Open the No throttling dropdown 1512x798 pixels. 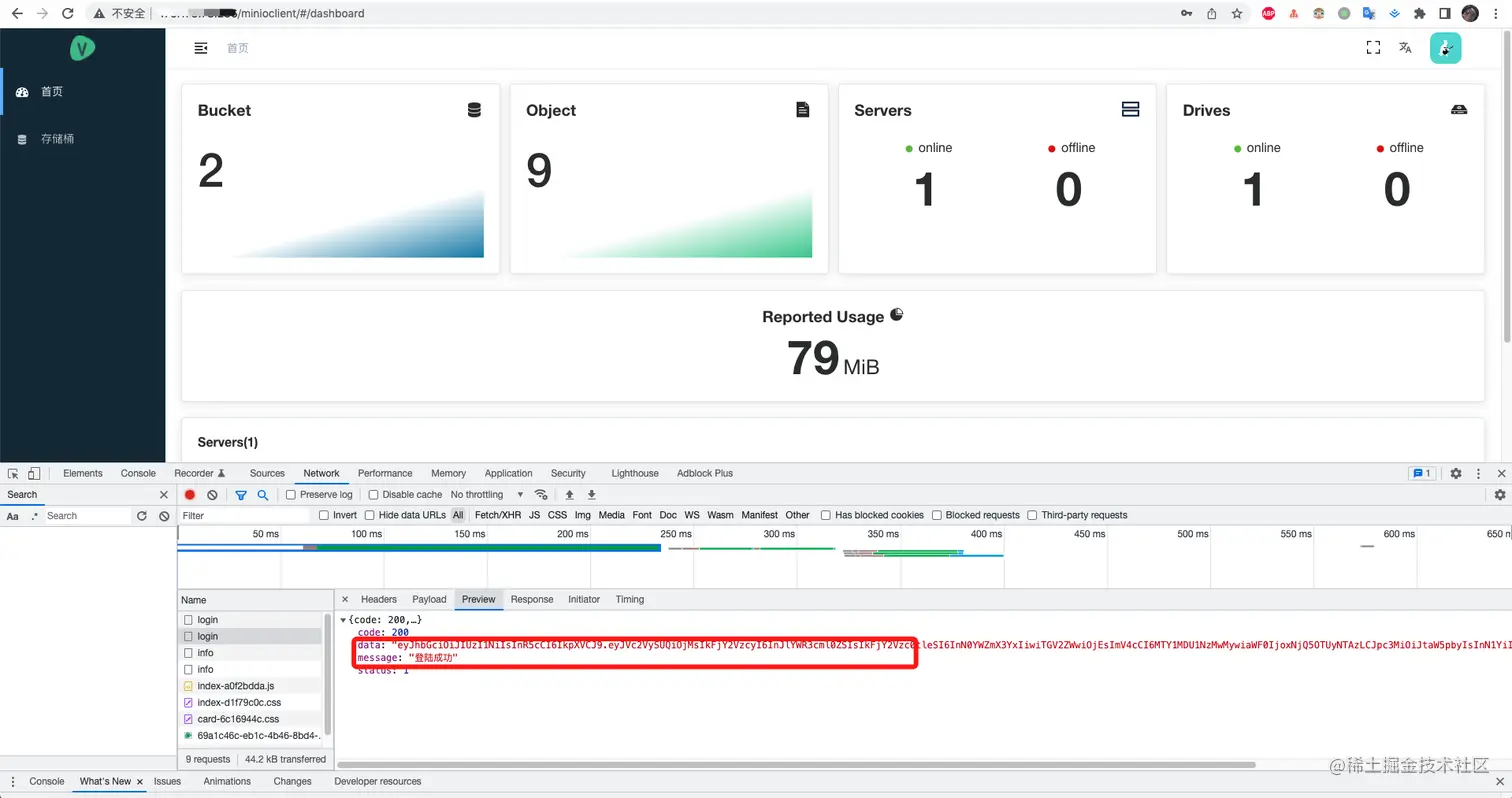click(487, 495)
